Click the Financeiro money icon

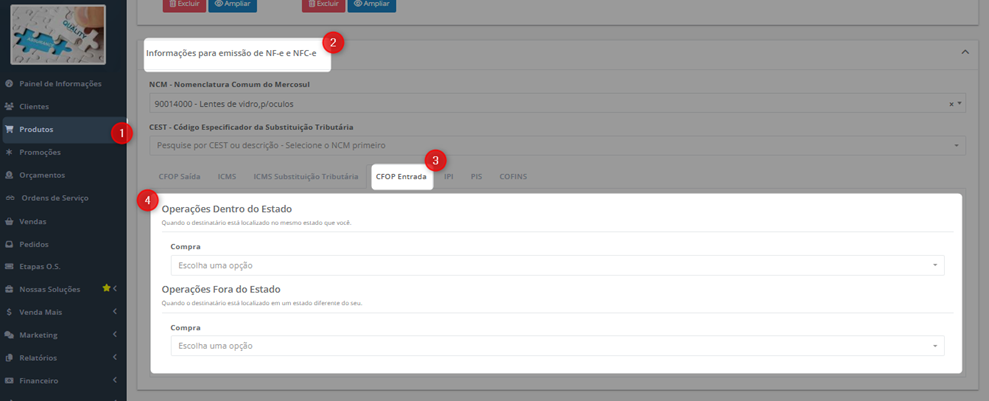pos(9,381)
